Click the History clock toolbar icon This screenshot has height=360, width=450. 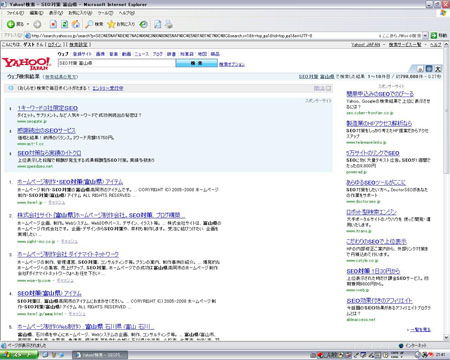144,24
